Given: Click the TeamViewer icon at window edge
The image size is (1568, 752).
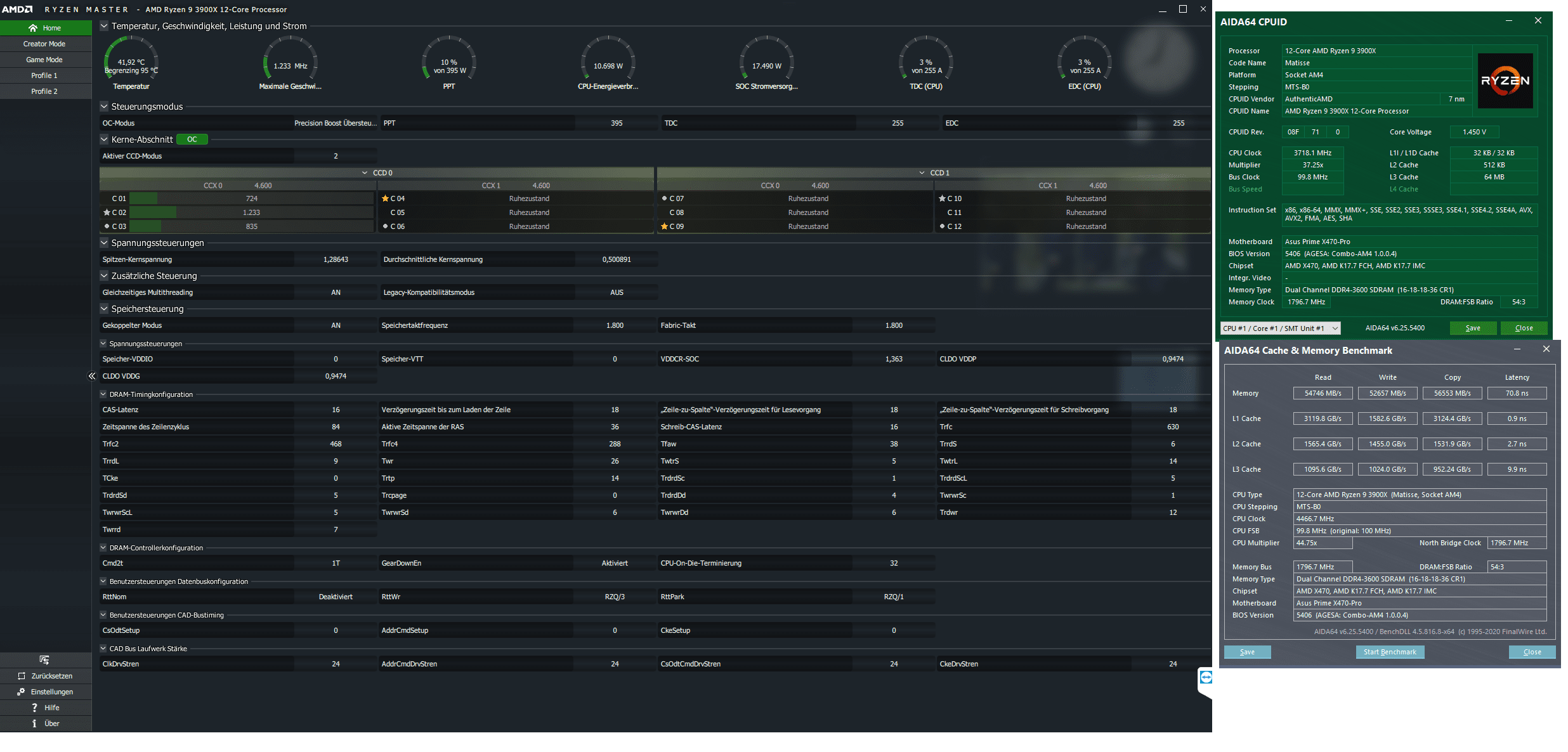Looking at the screenshot, I should [1206, 677].
